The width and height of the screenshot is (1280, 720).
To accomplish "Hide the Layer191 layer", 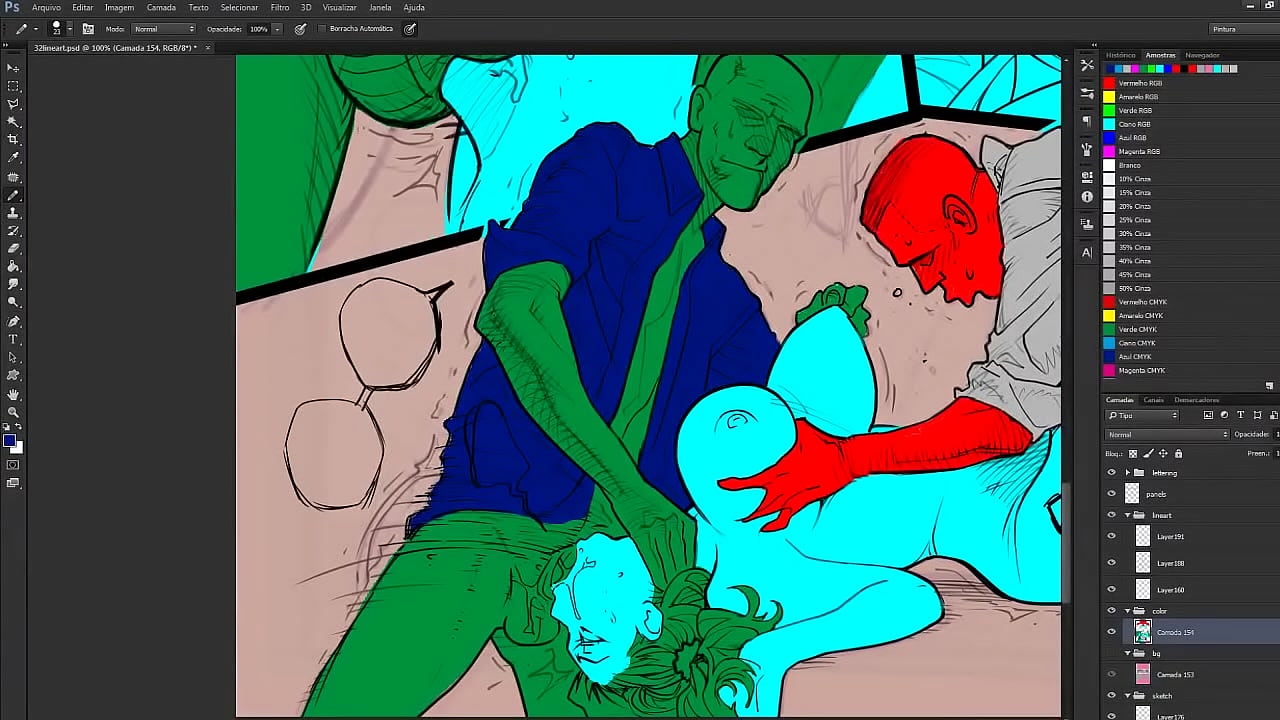I will pyautogui.click(x=1112, y=536).
